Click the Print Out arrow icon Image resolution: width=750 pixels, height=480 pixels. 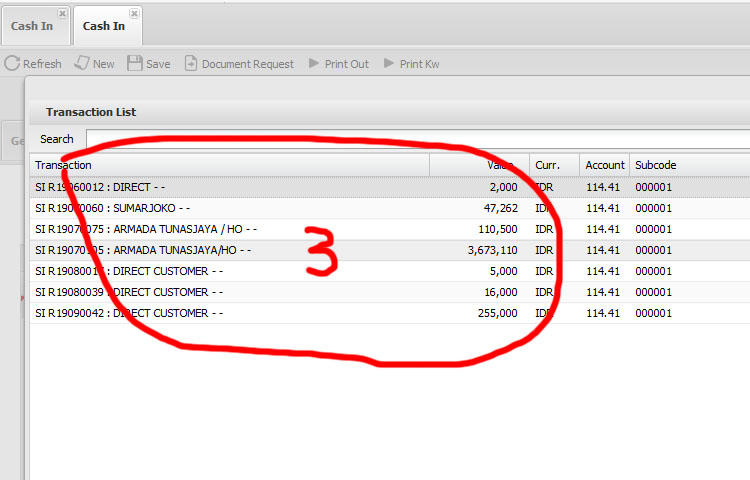tap(314, 64)
